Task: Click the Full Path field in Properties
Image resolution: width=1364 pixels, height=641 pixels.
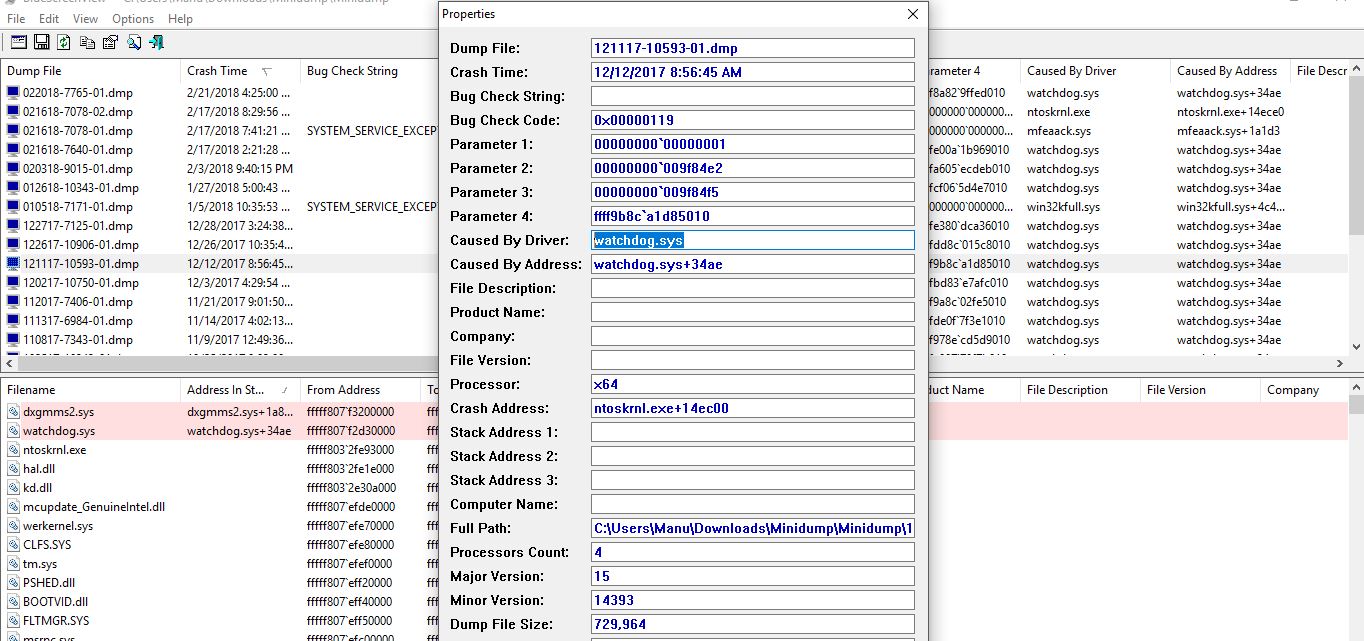Action: tap(753, 528)
